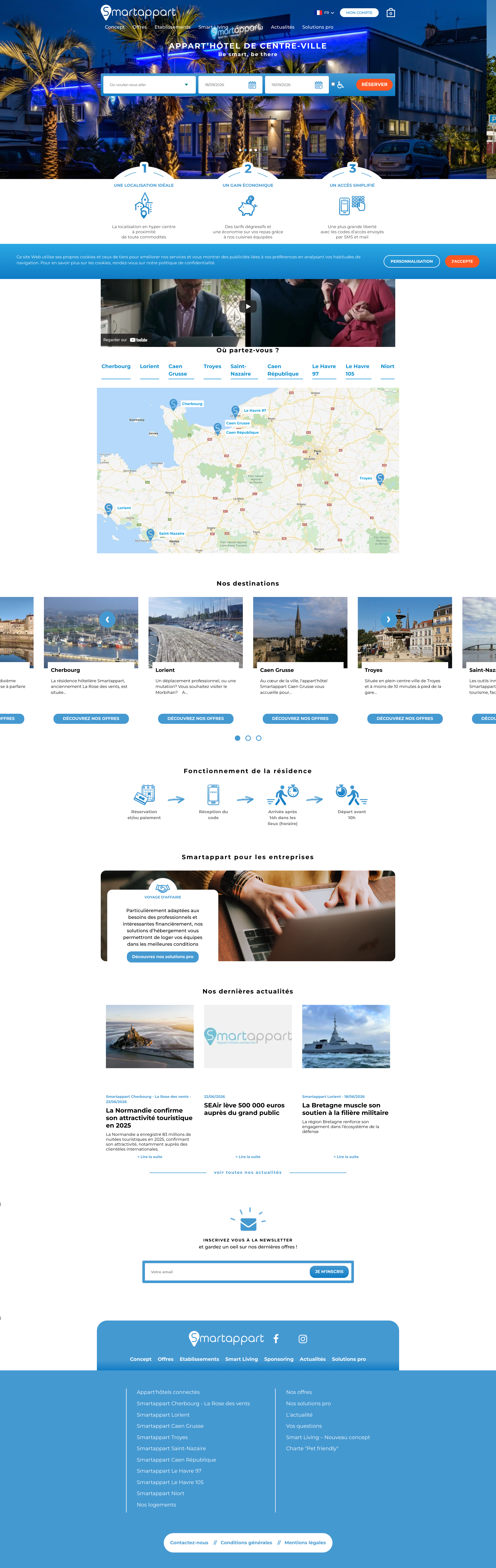The width and height of the screenshot is (496, 1568).
Task: Click Découvrez nos solutions pro button
Action: tap(162, 957)
